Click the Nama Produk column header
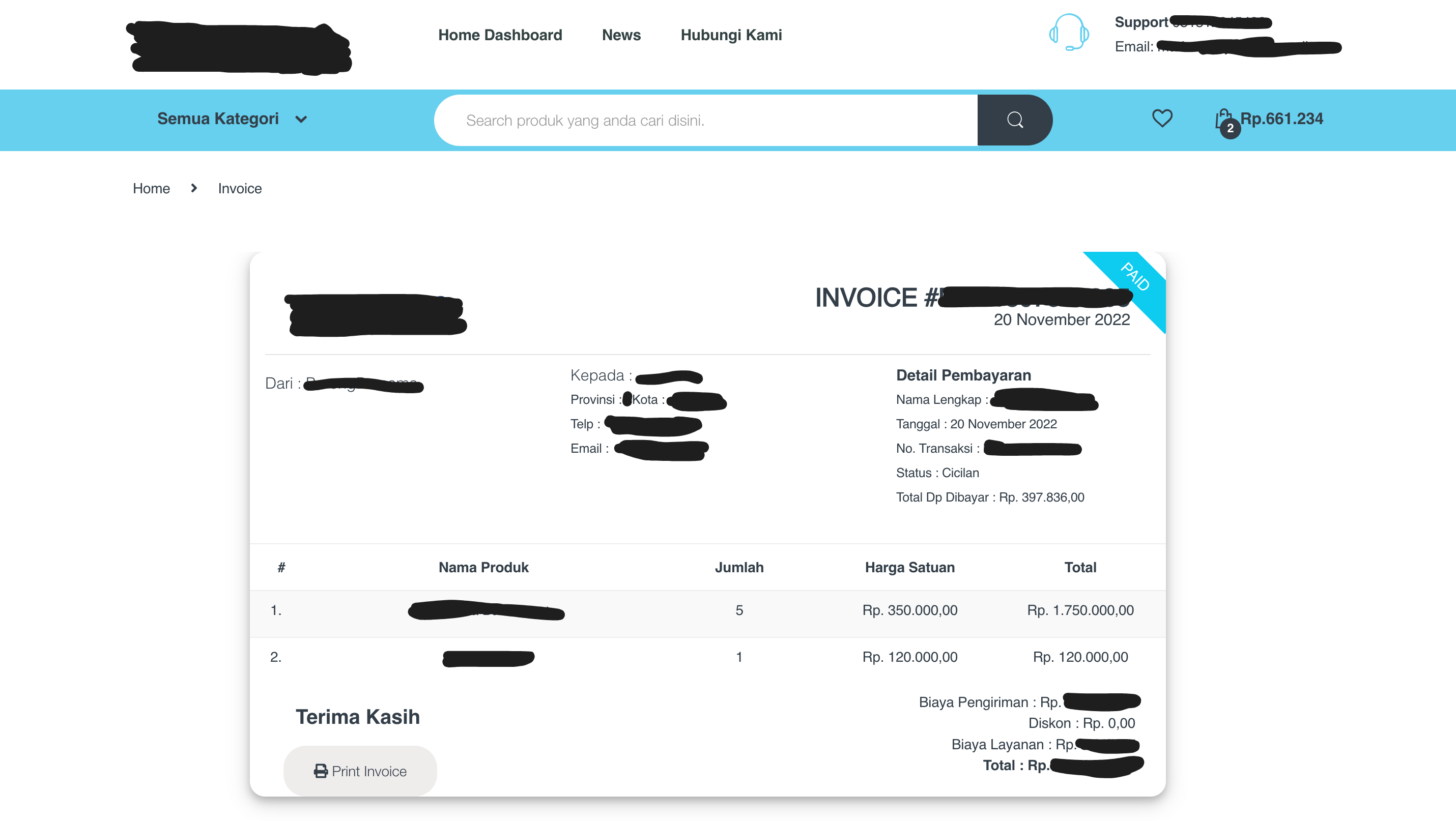1456x821 pixels. click(483, 567)
